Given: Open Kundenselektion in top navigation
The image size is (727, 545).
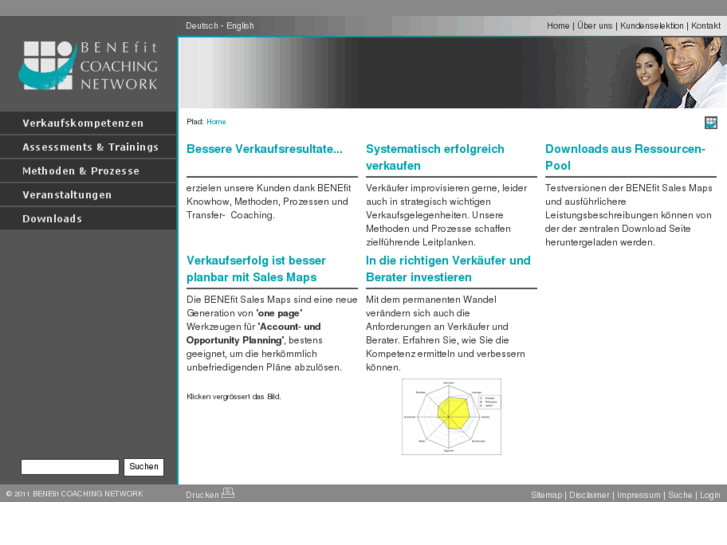Looking at the screenshot, I should (651, 26).
